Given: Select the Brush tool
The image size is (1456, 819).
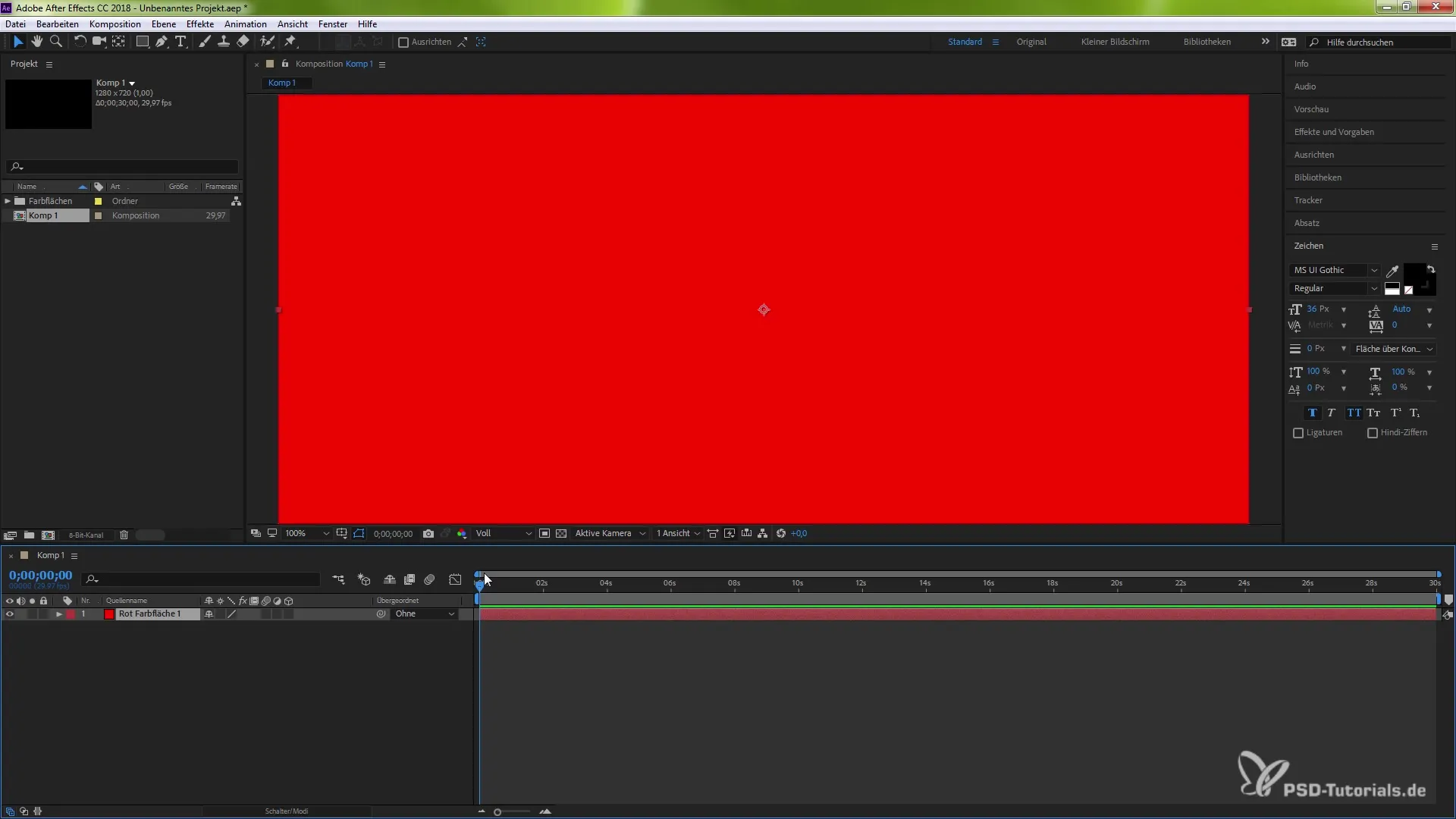Looking at the screenshot, I should tap(205, 42).
